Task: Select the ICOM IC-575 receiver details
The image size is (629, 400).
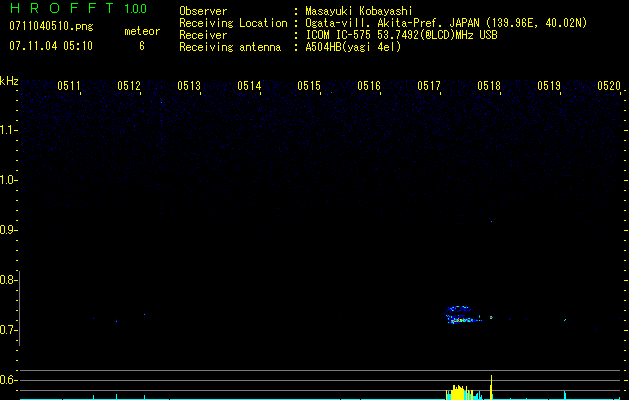Action: 401,35
